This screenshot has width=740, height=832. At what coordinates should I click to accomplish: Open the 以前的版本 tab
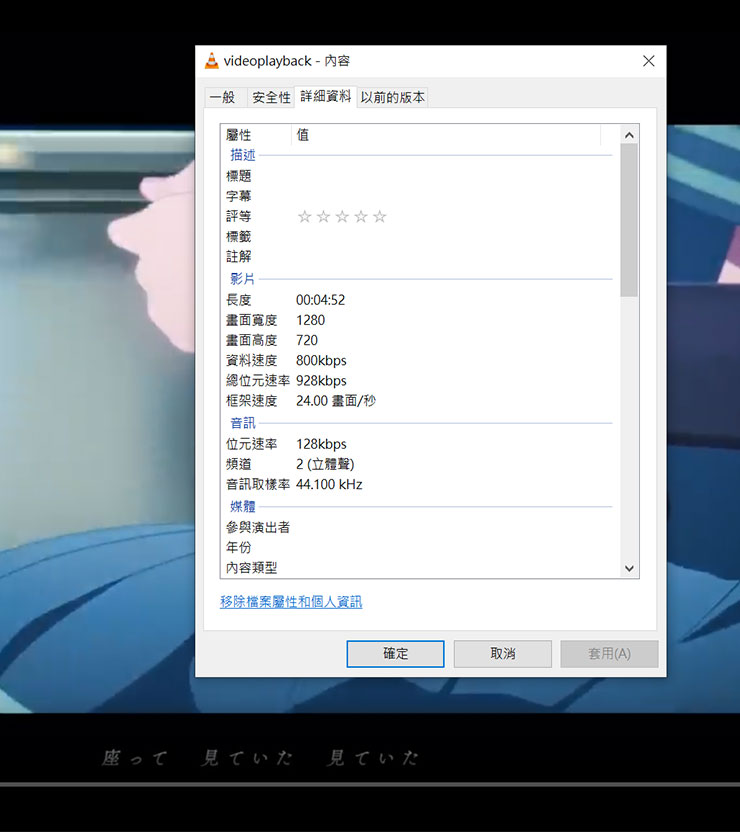(x=393, y=97)
